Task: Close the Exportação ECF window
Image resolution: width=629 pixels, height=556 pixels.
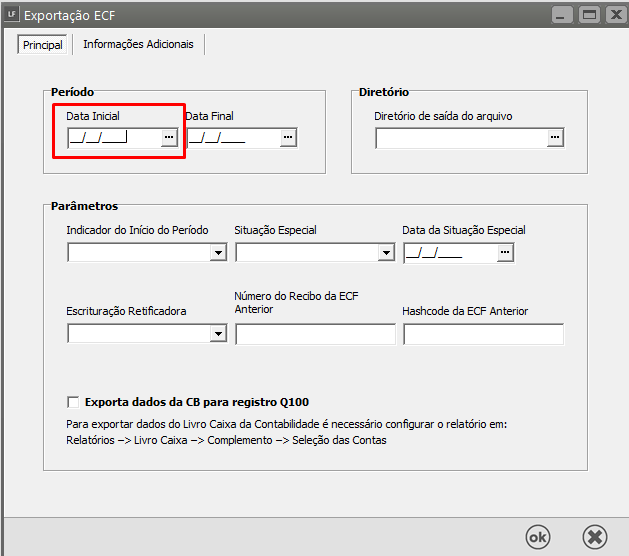Action: point(617,15)
